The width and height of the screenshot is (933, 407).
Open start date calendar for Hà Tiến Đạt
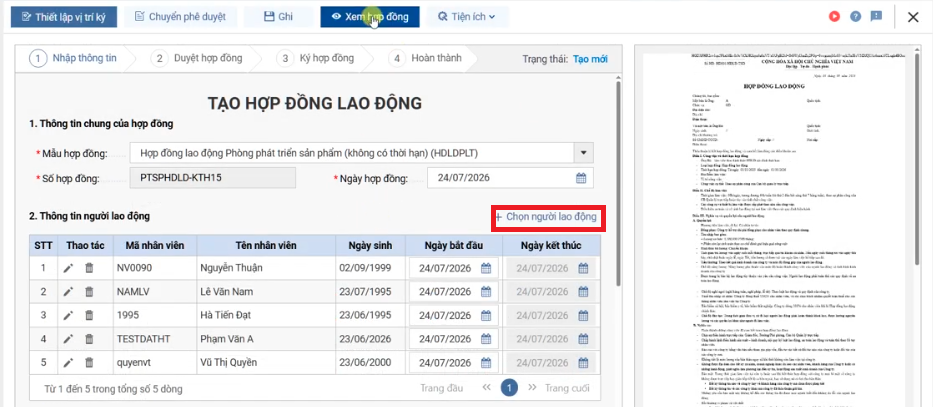click(486, 315)
